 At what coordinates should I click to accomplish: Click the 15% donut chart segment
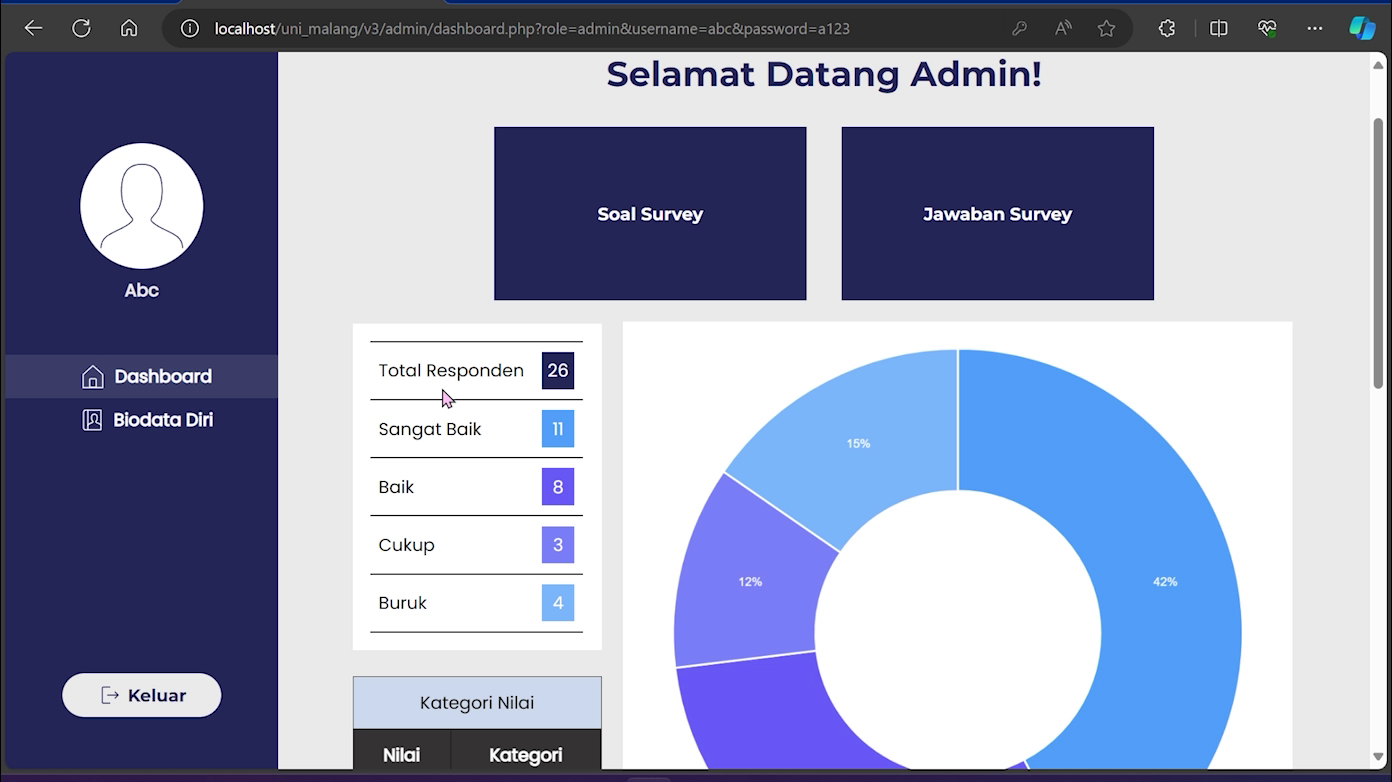(858, 443)
